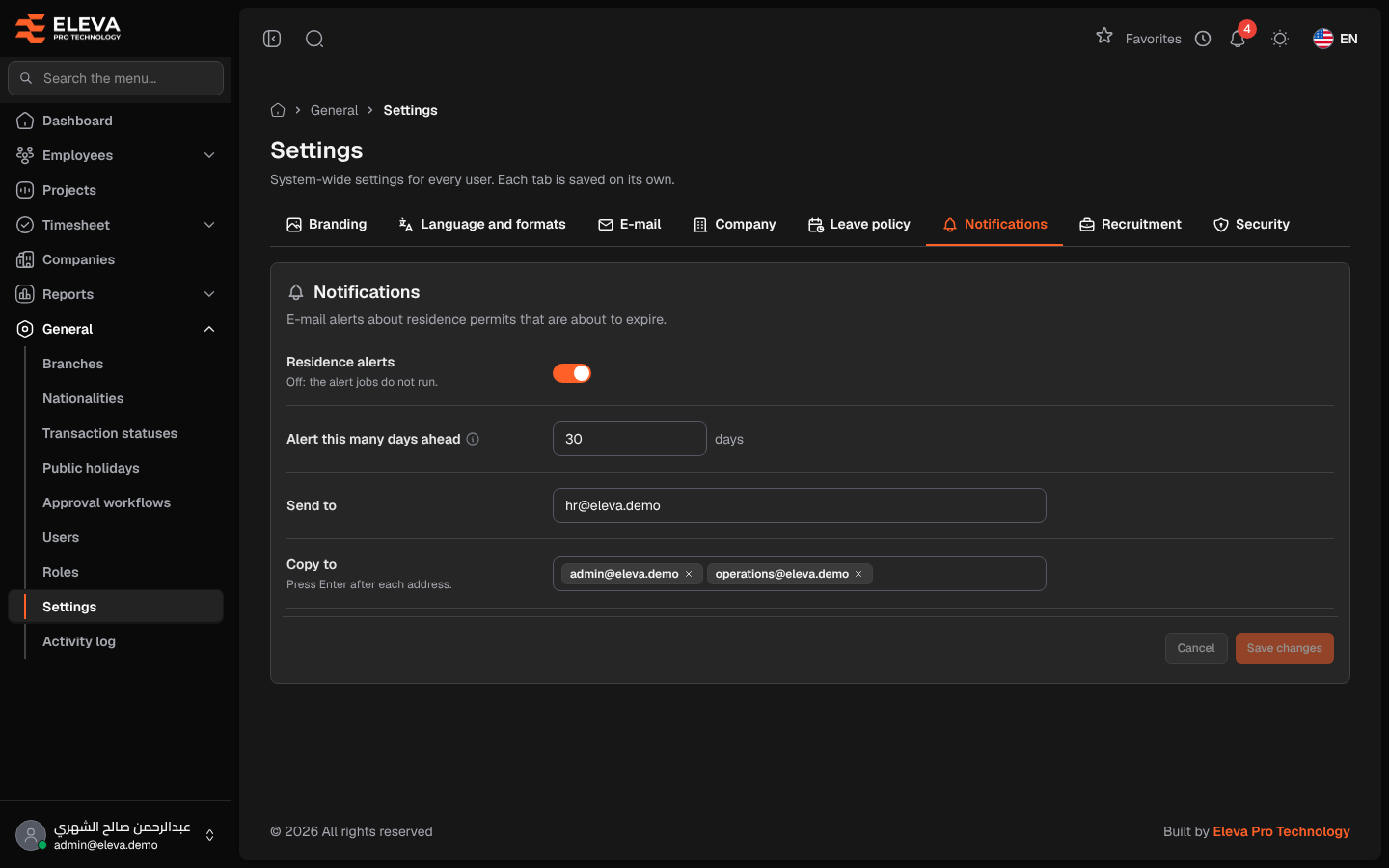Open Approval workflows in sidebar
The image size is (1389, 868).
(x=106, y=502)
